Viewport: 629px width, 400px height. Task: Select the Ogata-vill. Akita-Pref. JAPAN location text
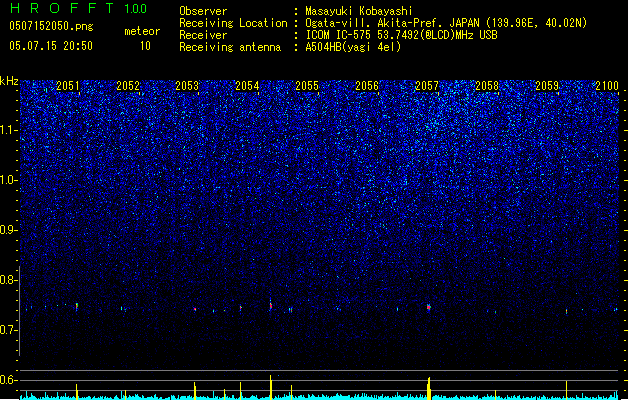click(446, 23)
